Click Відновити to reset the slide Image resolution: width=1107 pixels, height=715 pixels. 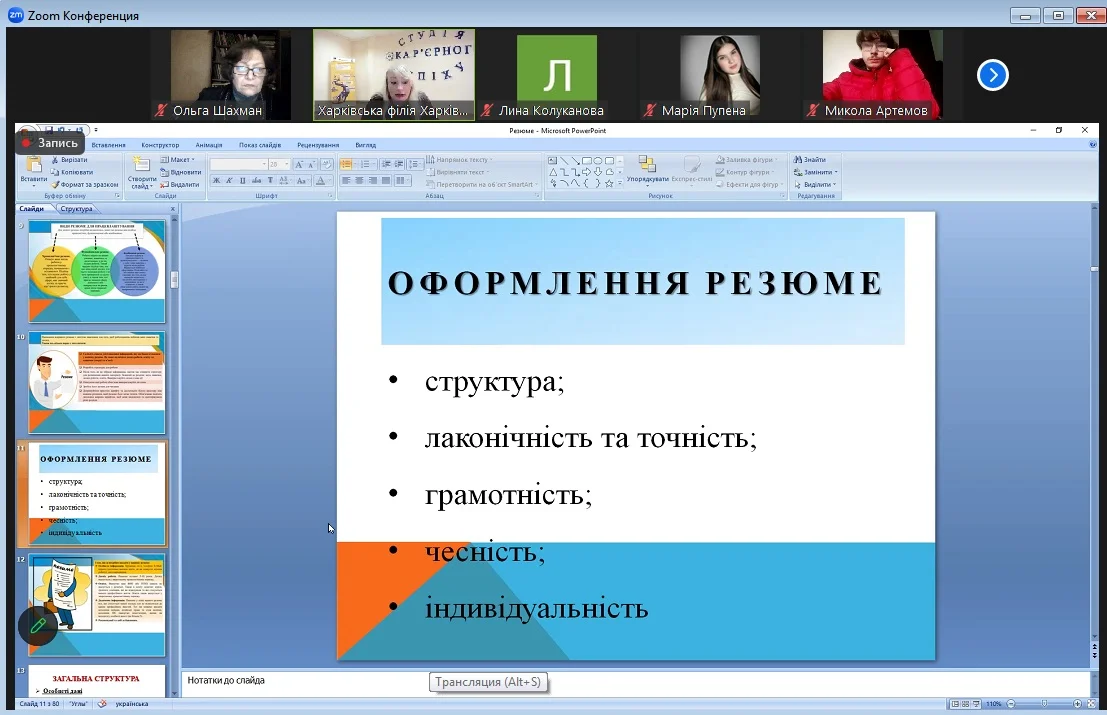tap(184, 172)
